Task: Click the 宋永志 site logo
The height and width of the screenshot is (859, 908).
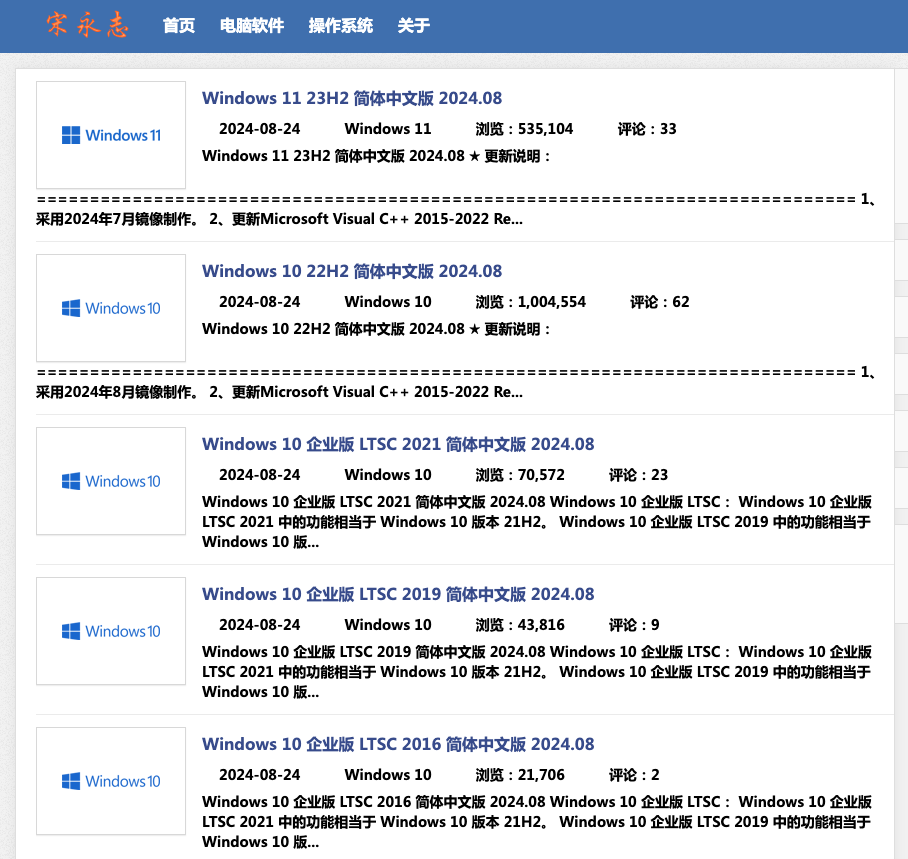Action: (87, 25)
